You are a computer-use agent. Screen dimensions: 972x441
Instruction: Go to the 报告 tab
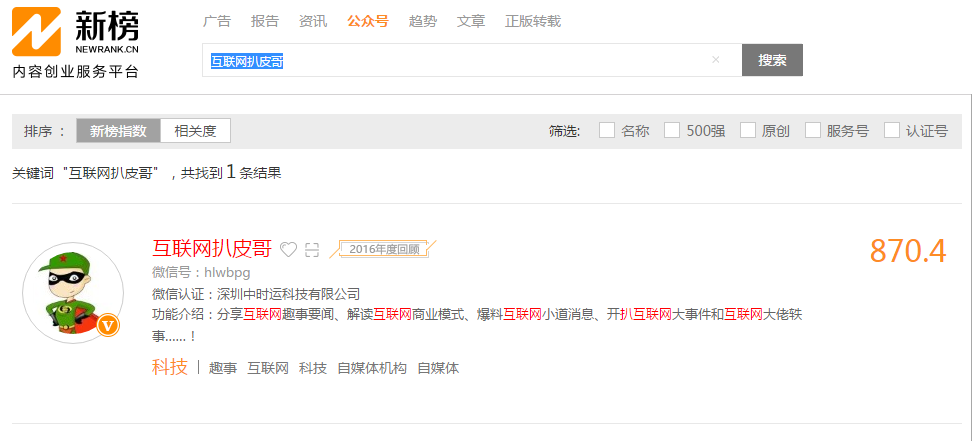(265, 21)
